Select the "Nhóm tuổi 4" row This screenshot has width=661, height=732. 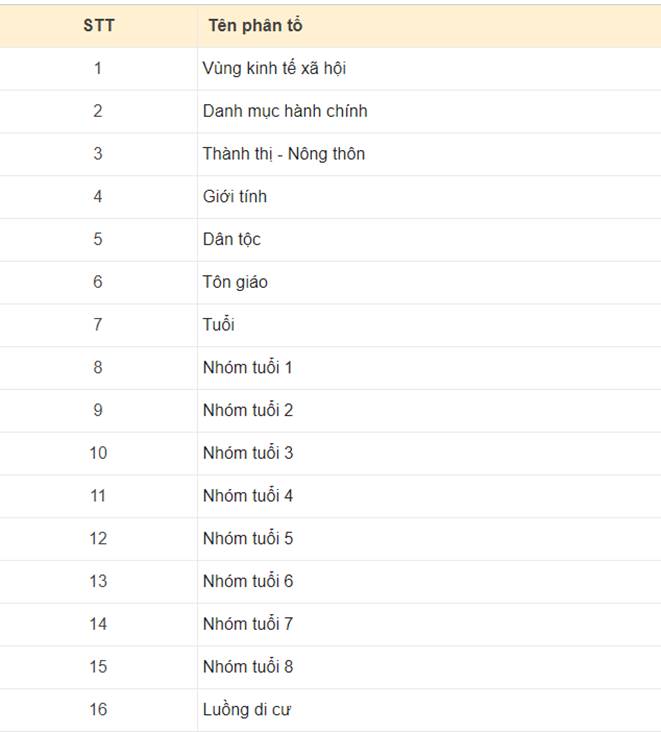[x=248, y=496]
